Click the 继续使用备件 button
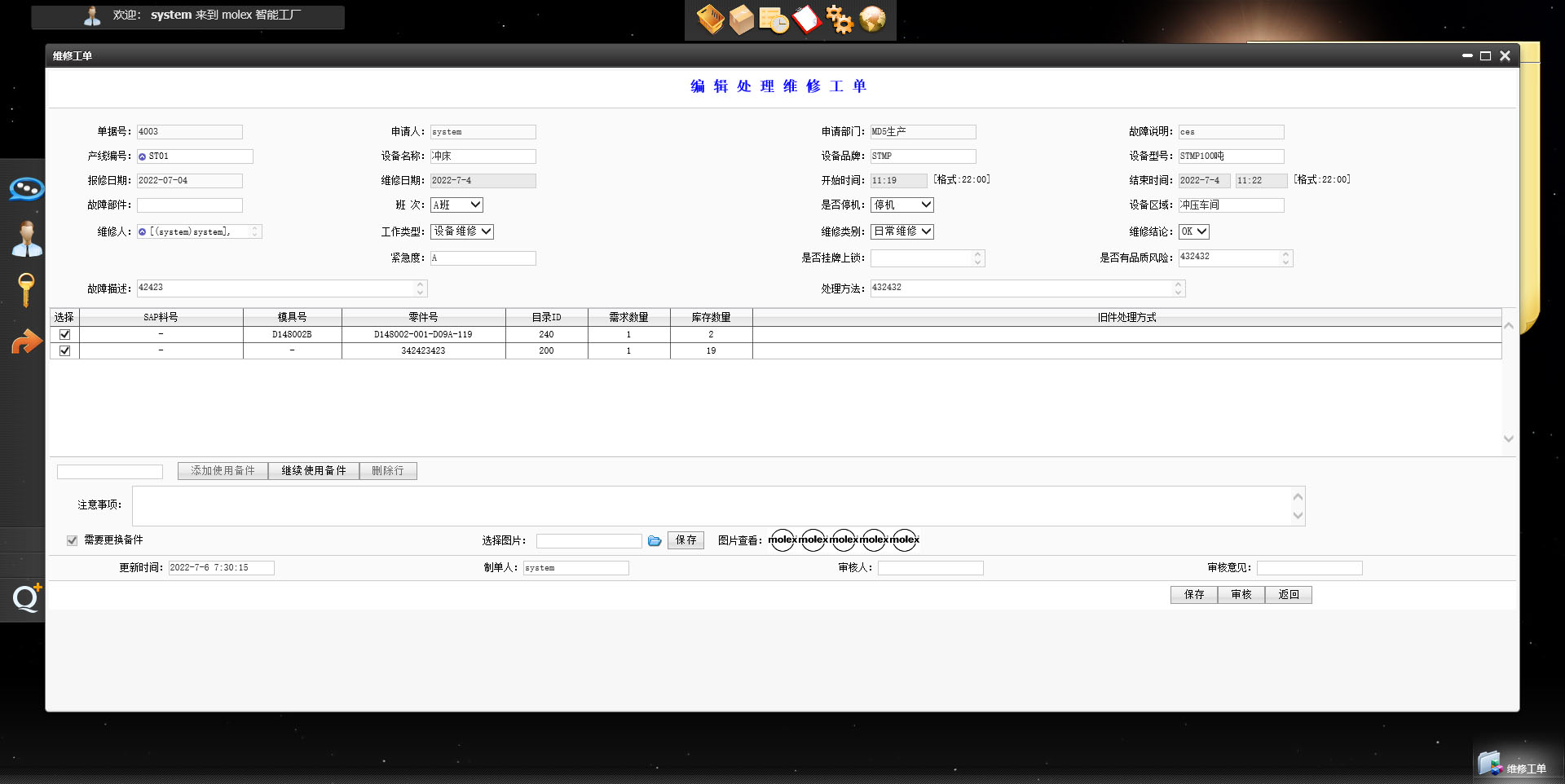 point(314,471)
